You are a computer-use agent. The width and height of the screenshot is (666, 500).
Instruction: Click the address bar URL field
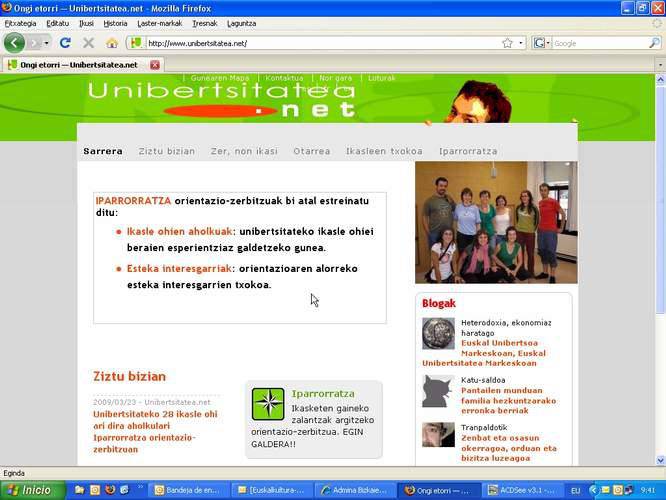323,43
